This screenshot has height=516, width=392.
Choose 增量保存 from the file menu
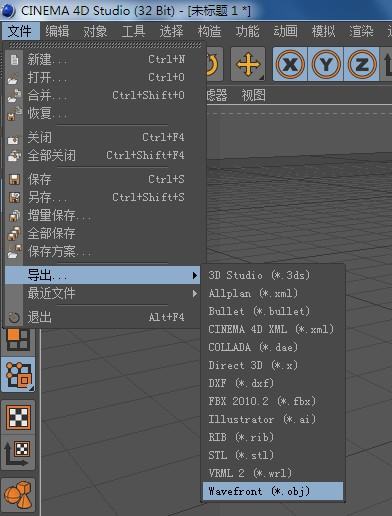(103, 215)
